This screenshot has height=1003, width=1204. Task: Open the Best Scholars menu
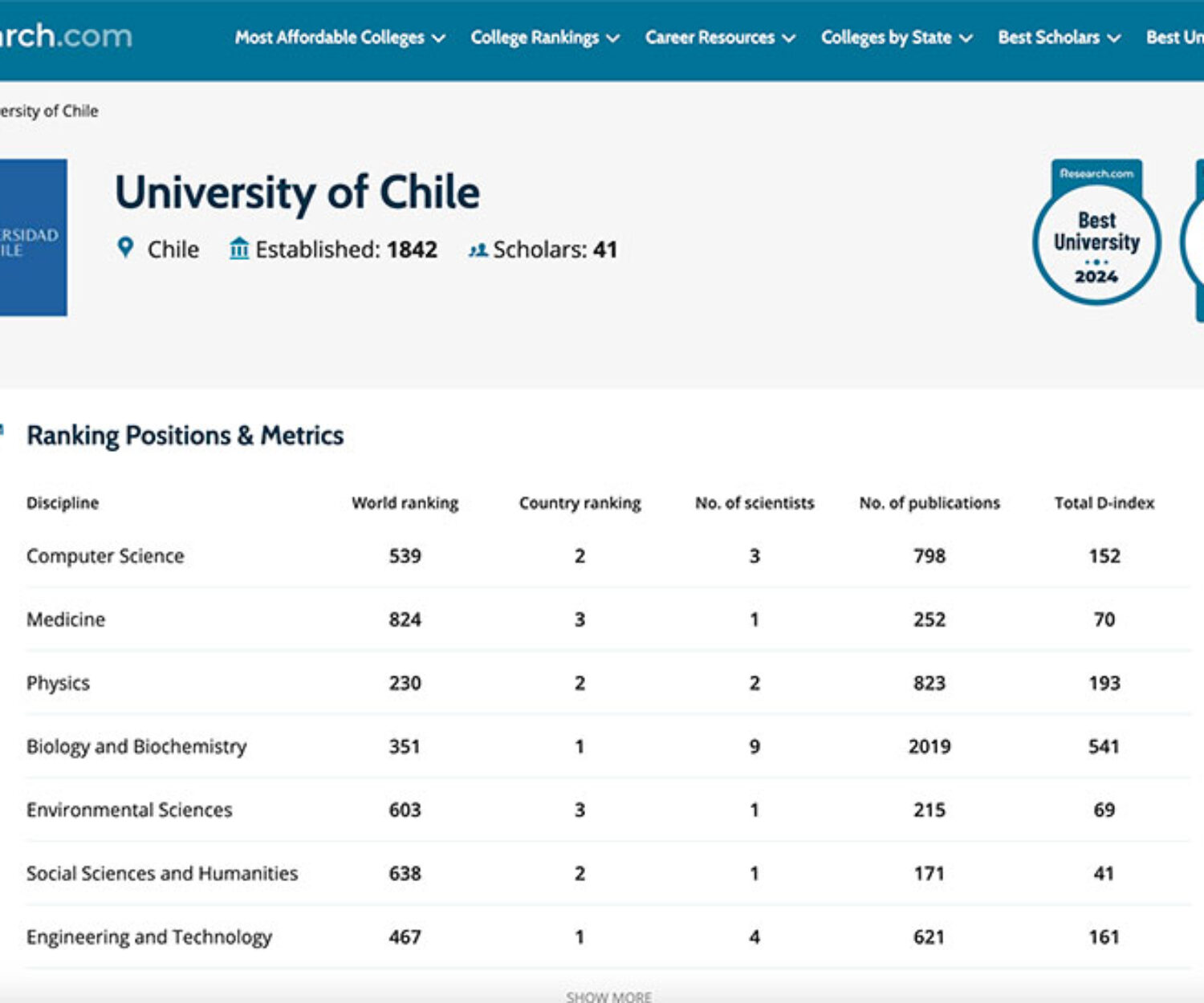1059,38
